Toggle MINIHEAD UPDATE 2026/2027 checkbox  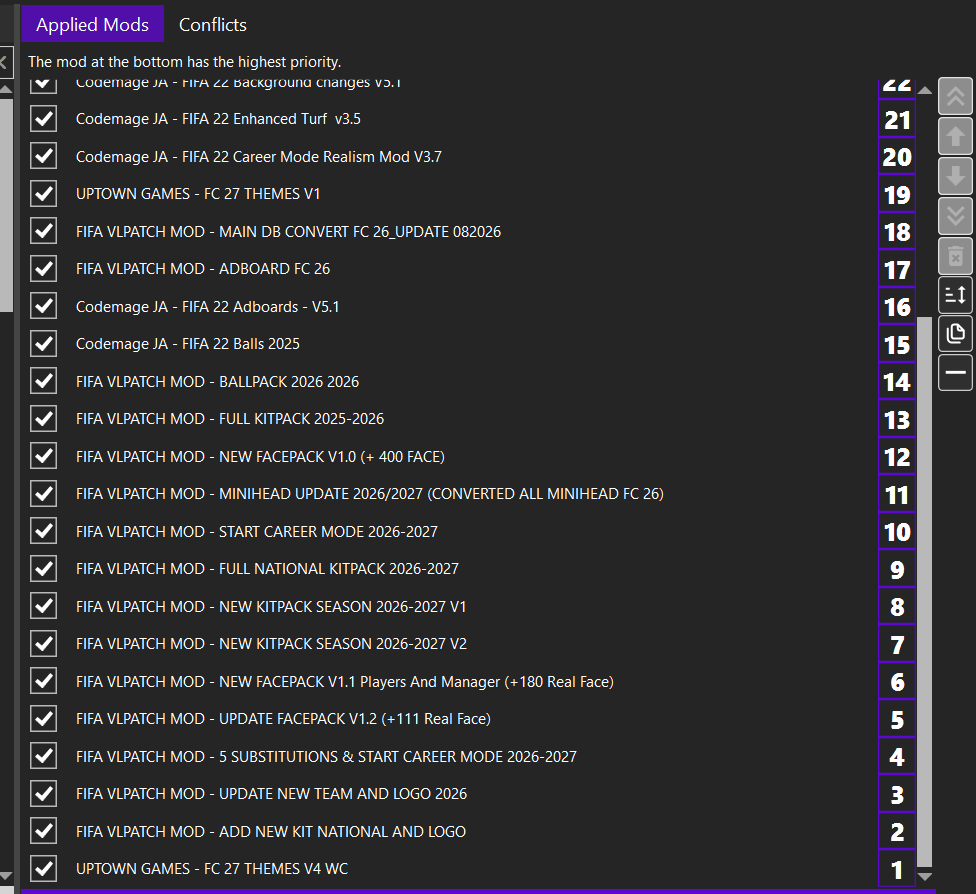44,494
